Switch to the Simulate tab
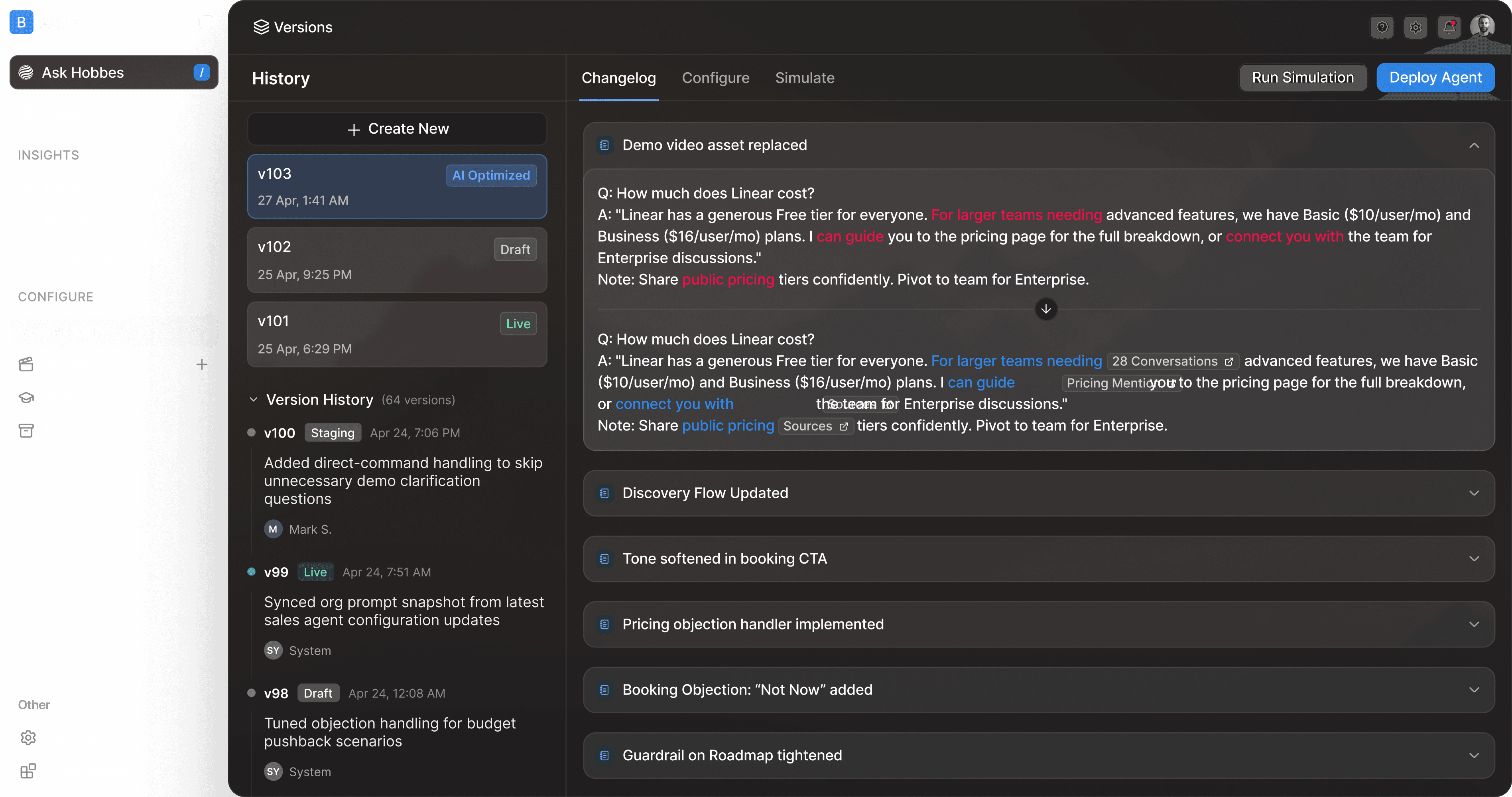Screen dimensions: 1512x797 click(x=804, y=77)
